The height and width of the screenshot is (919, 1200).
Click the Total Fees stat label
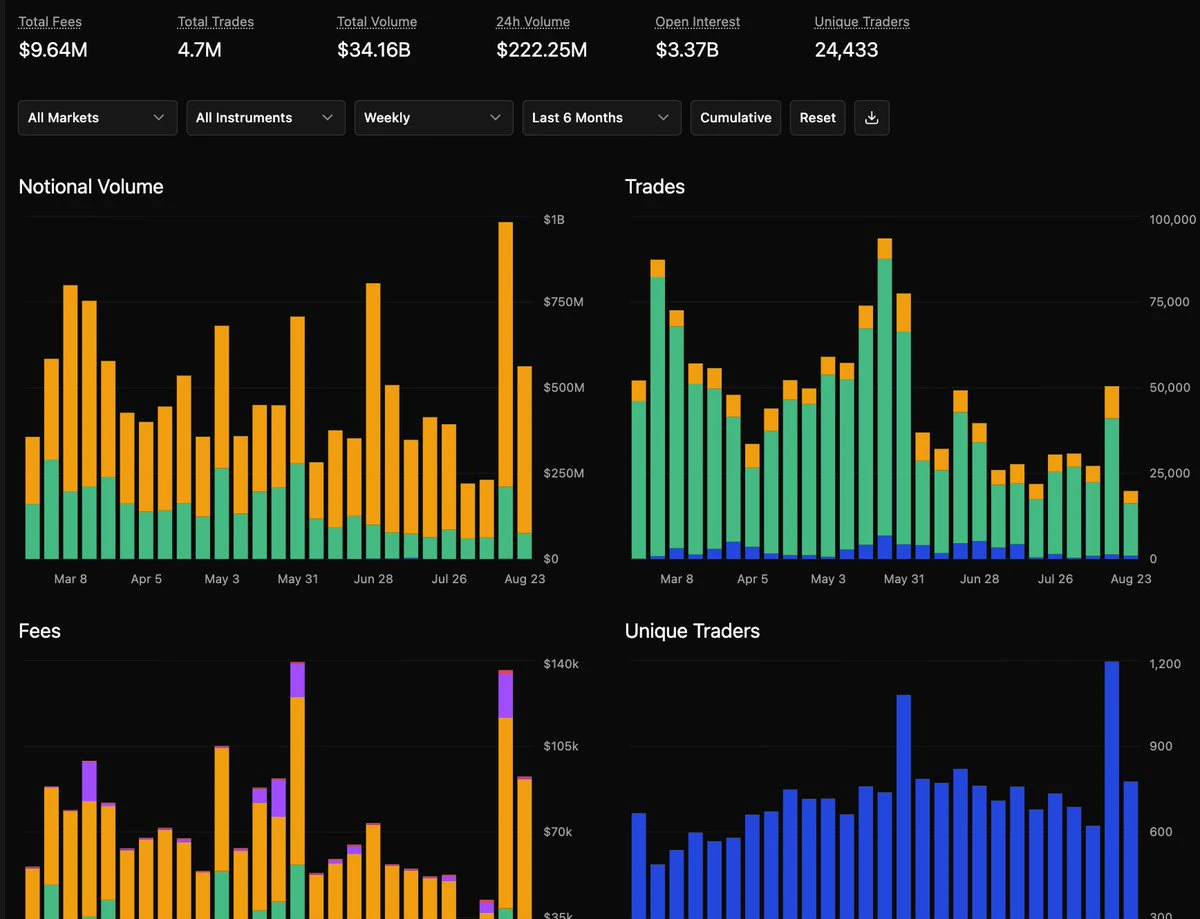[x=50, y=21]
